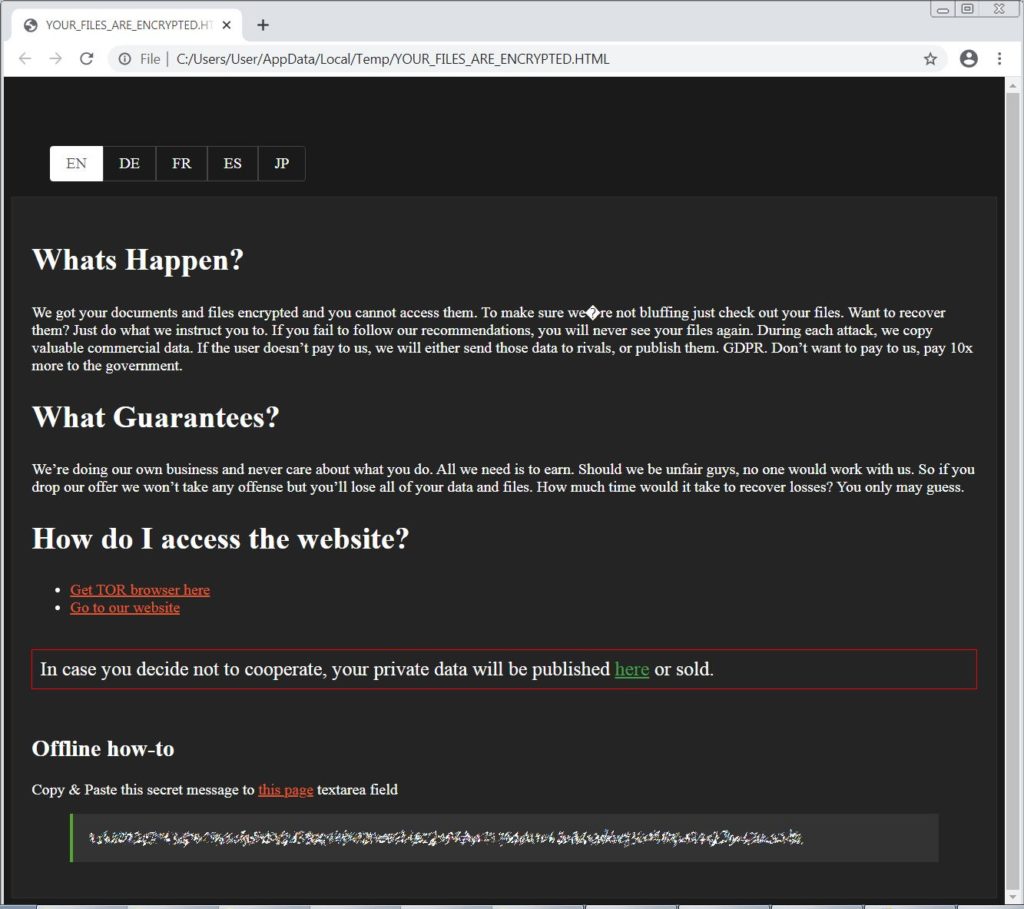Screen dimensions: 1024x909
Task: Switch to the DE language tab
Action: click(129, 163)
